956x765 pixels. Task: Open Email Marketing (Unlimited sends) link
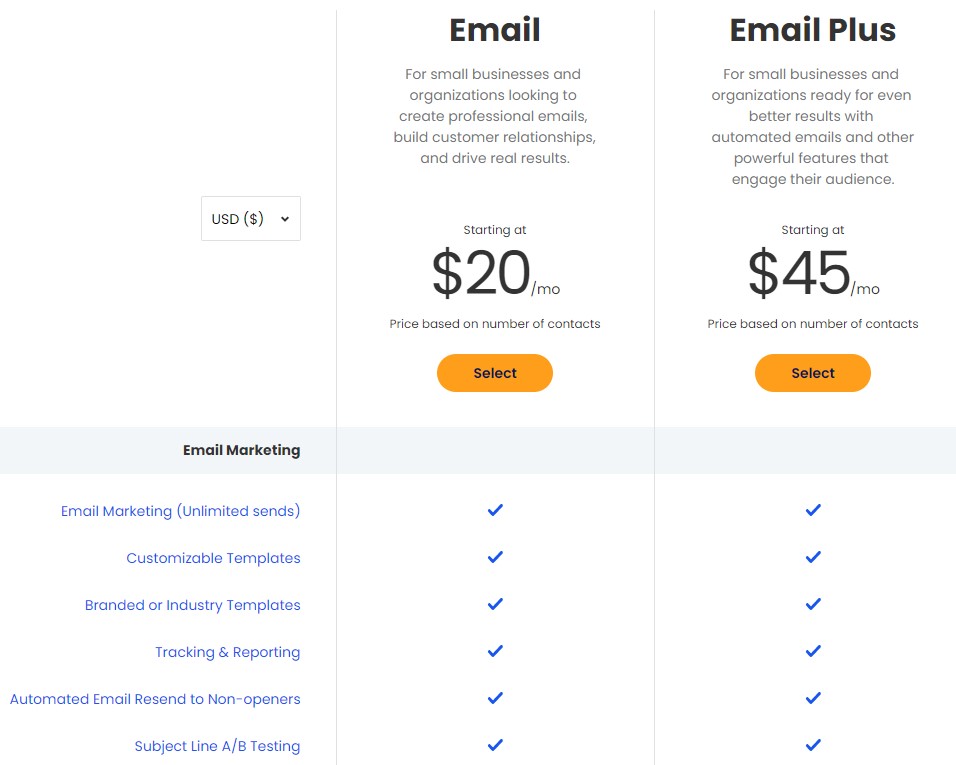(x=180, y=511)
